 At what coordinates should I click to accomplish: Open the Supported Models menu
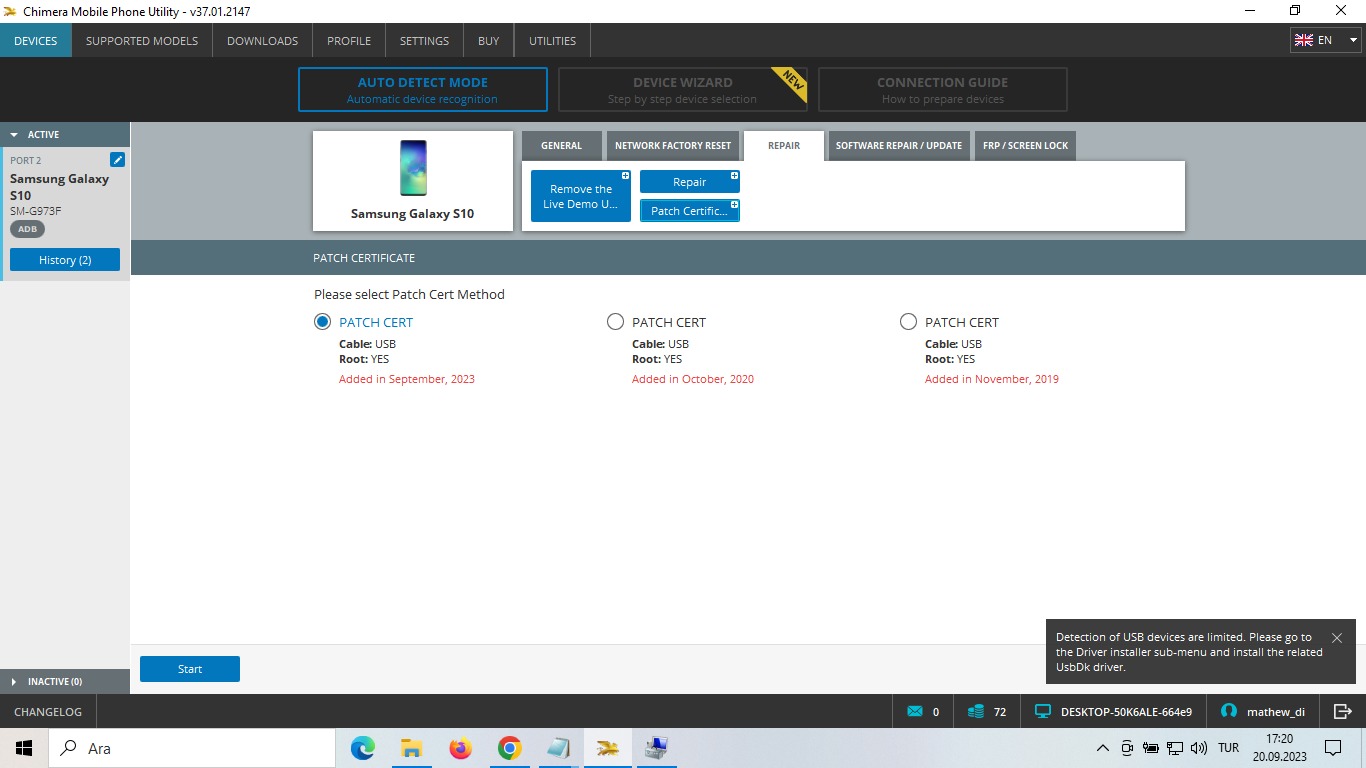pyautogui.click(x=142, y=41)
